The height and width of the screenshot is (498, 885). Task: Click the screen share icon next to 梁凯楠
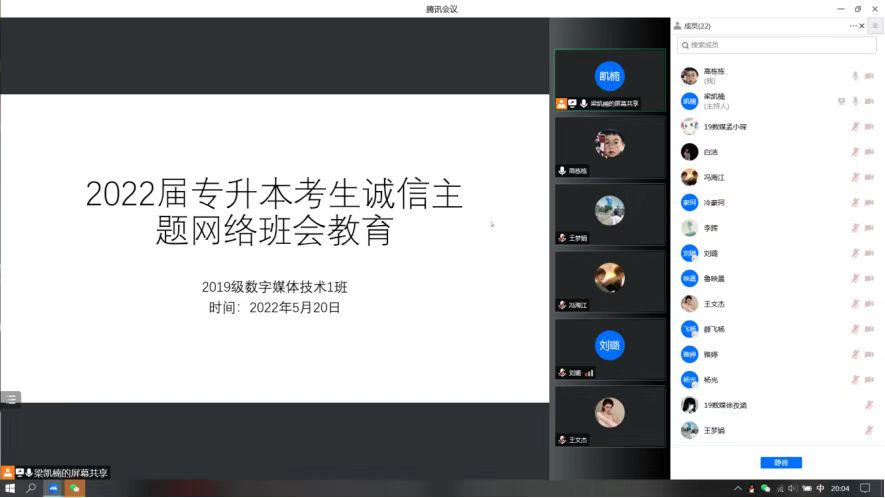pos(841,101)
